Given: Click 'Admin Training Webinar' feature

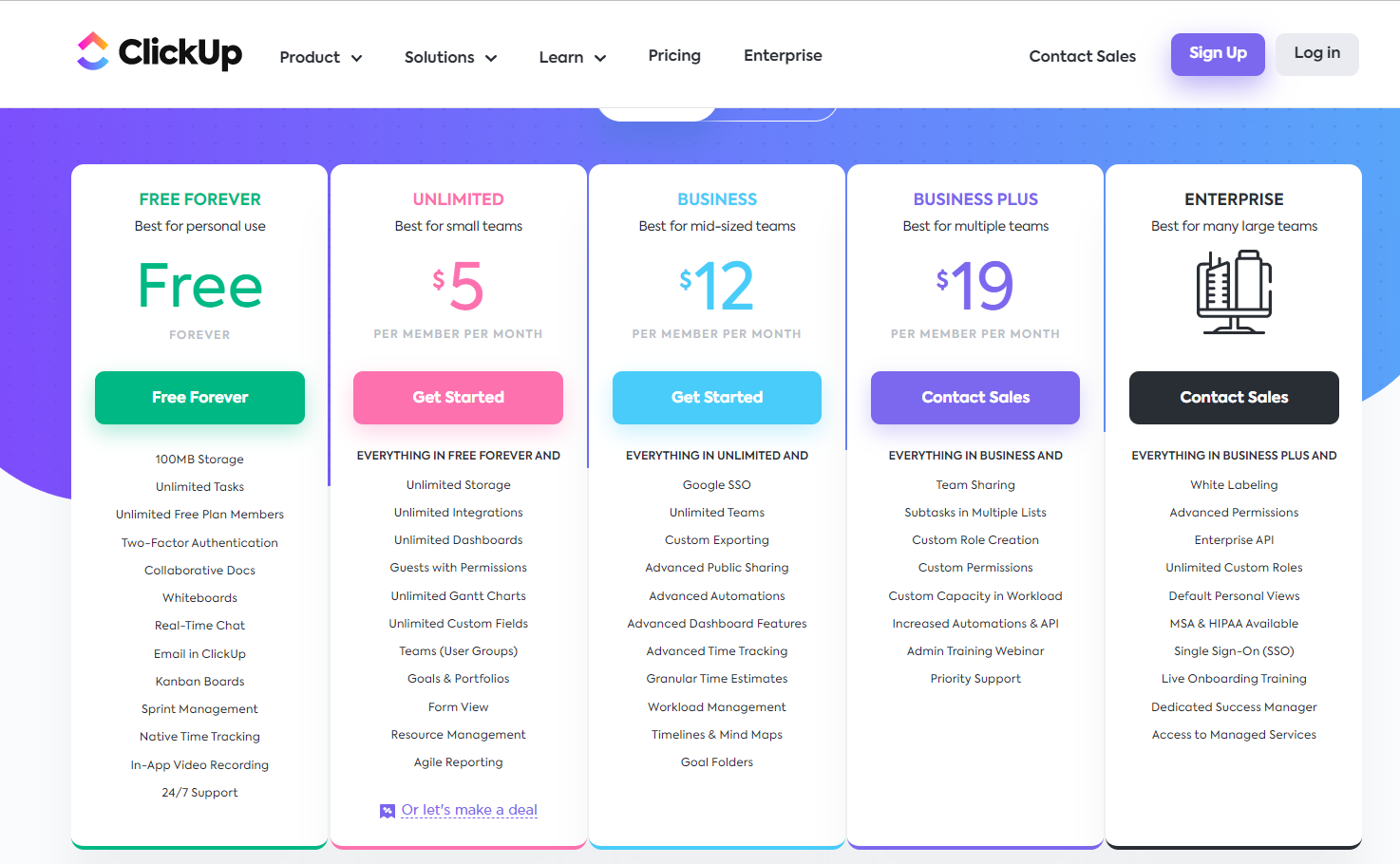Looking at the screenshot, I should pos(975,651).
